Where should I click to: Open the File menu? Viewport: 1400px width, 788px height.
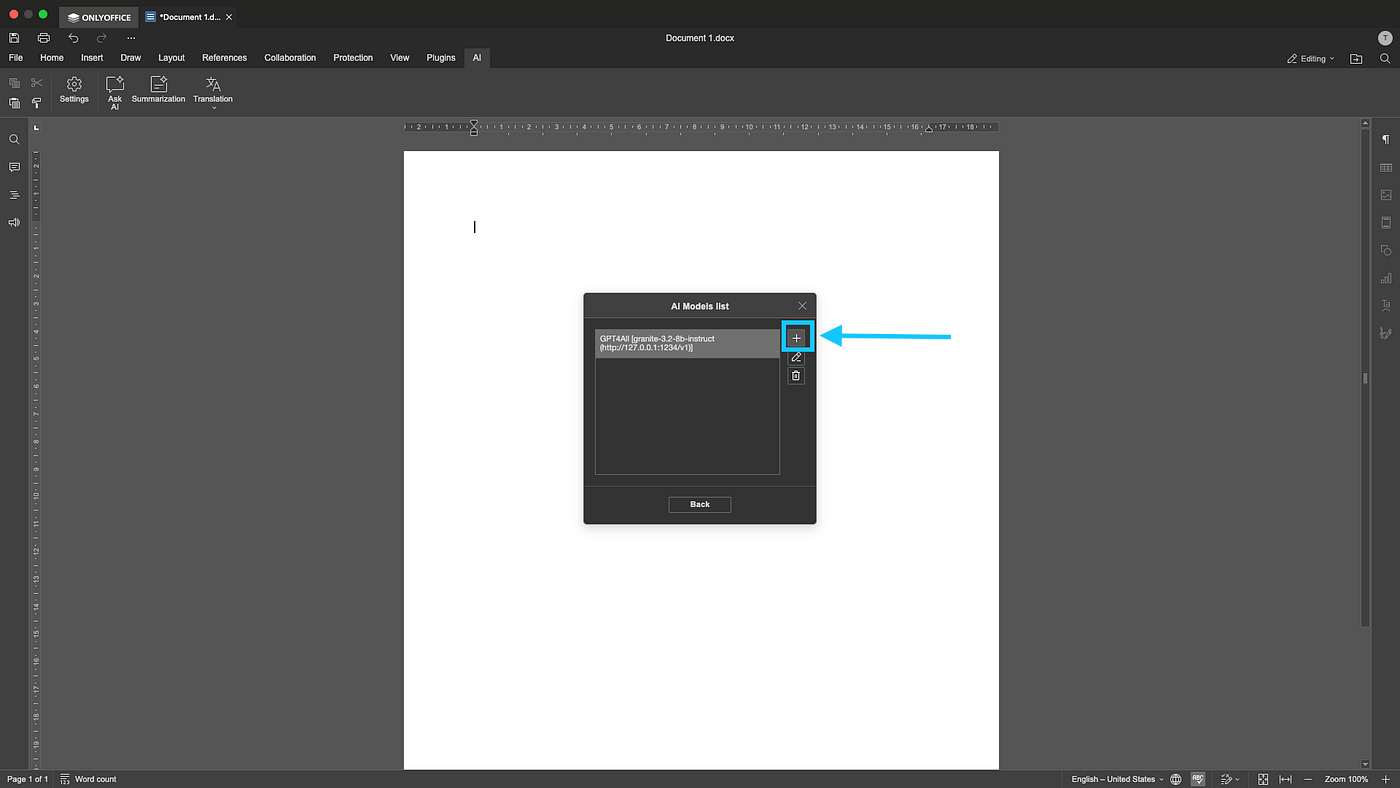(16, 58)
